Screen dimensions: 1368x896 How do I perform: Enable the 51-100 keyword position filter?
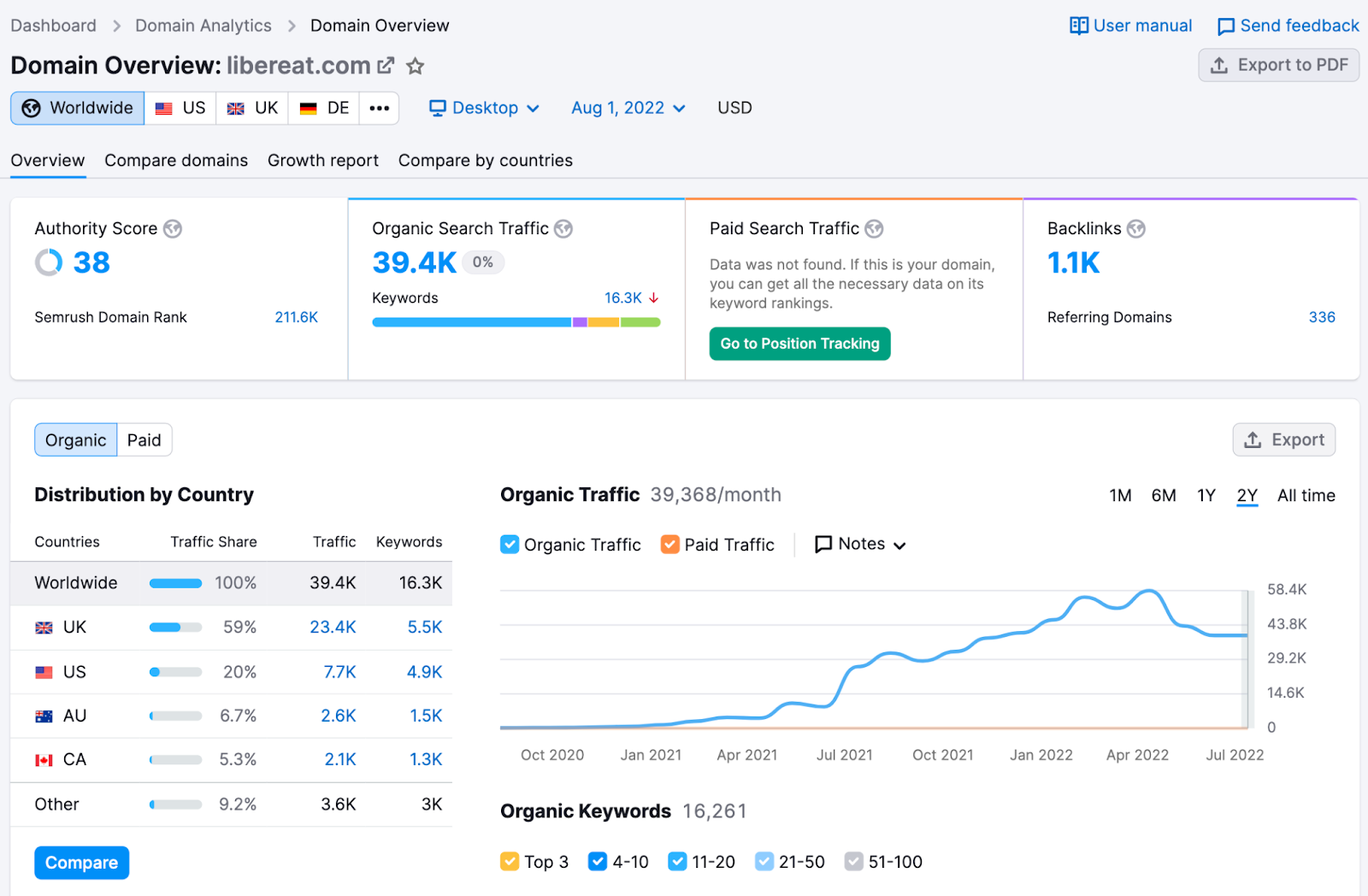854,861
